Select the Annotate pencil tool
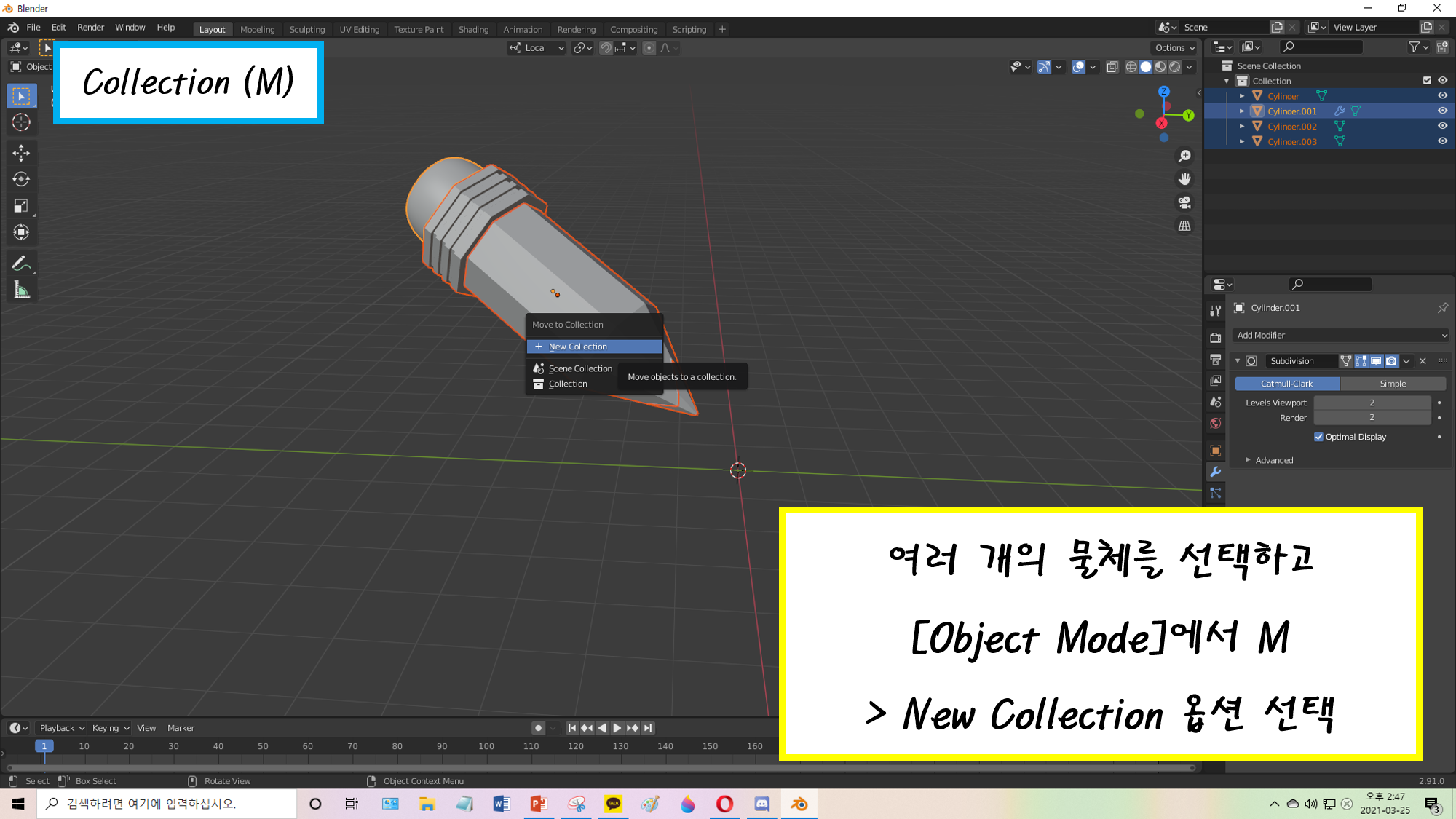Screen dimensions: 1456x819 point(21,264)
